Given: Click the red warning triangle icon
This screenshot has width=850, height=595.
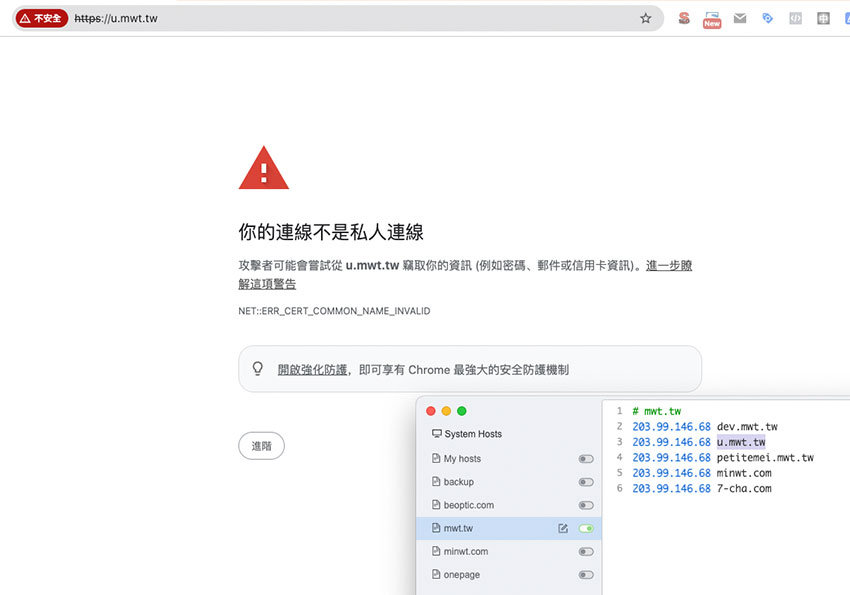Looking at the screenshot, I should pos(264,168).
